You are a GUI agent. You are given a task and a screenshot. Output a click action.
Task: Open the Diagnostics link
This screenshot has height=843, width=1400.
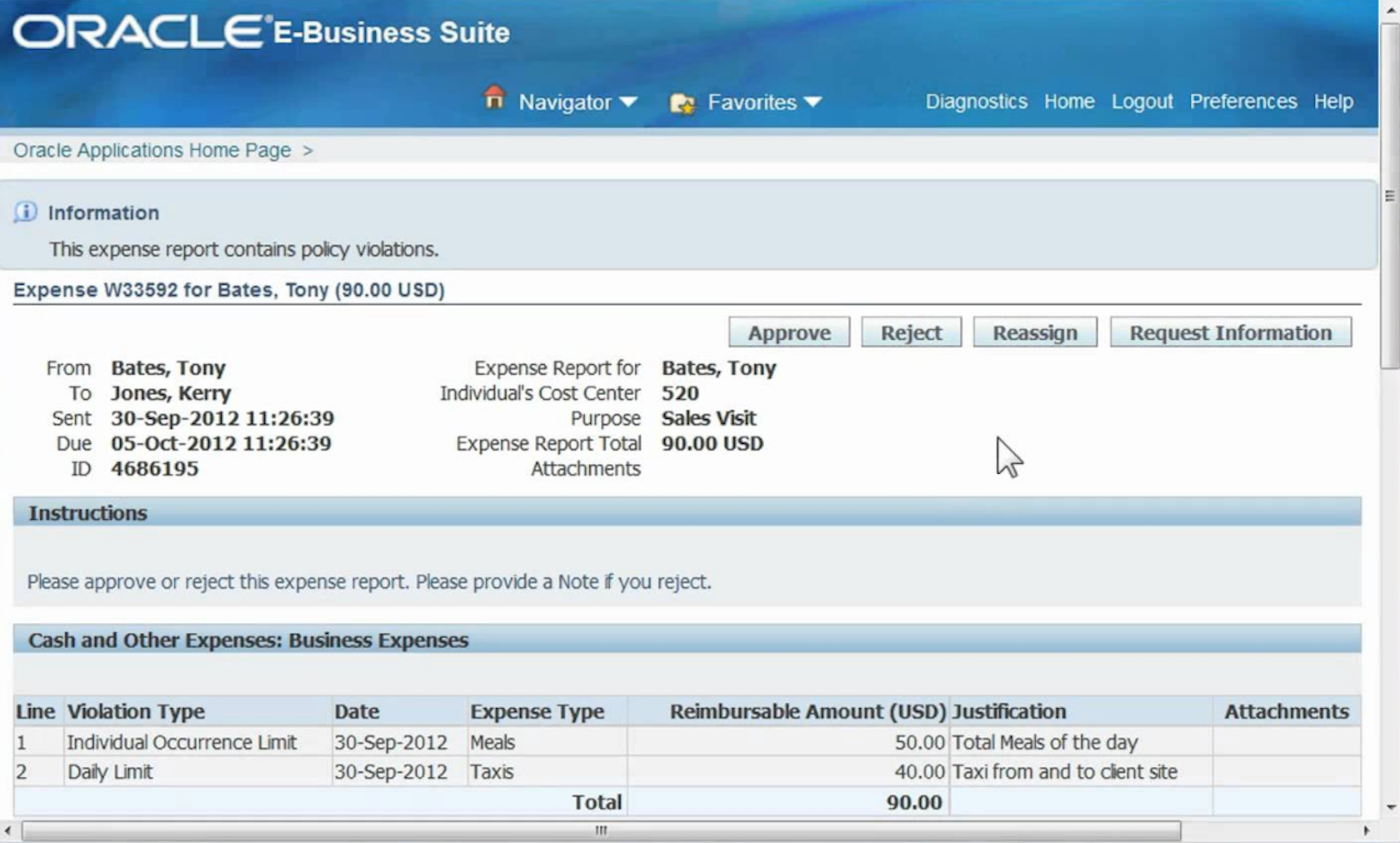[x=976, y=102]
